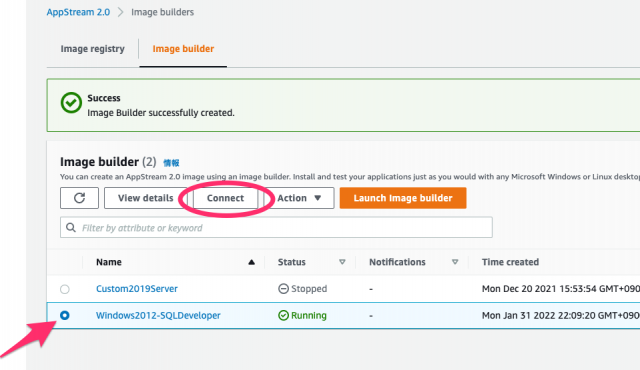Open the Action dropdown menu
The height and width of the screenshot is (370, 640).
tap(299, 198)
